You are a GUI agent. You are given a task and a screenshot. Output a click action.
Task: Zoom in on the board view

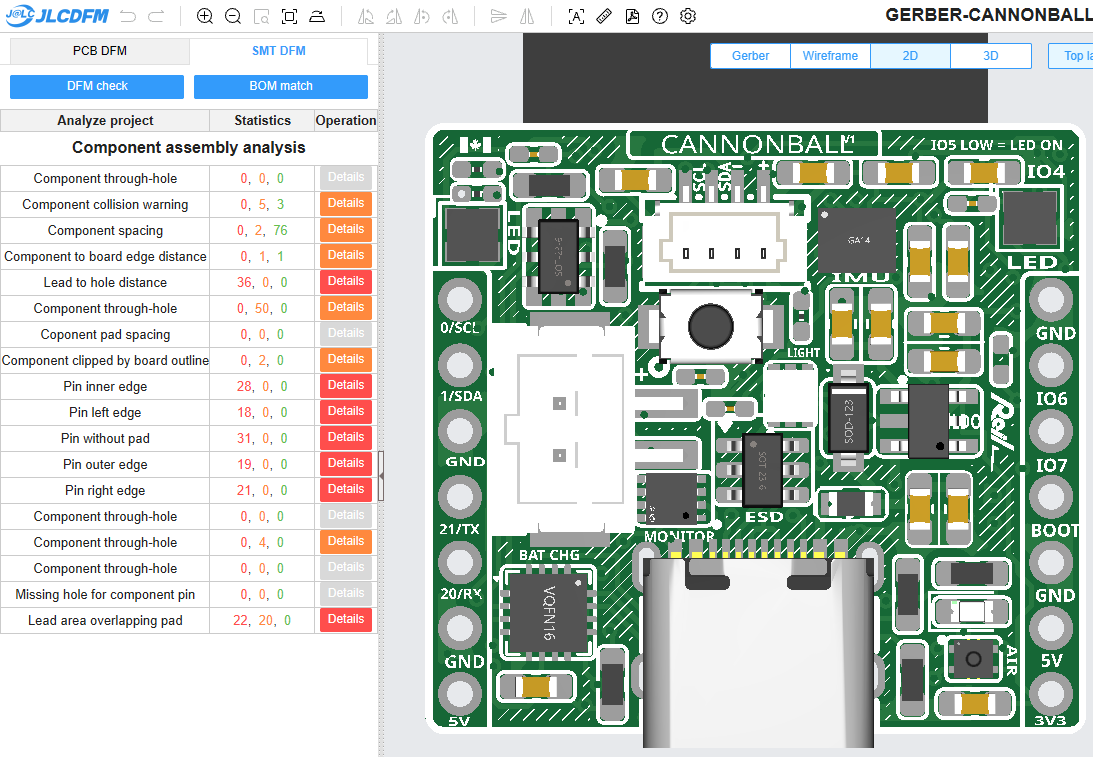coord(204,16)
